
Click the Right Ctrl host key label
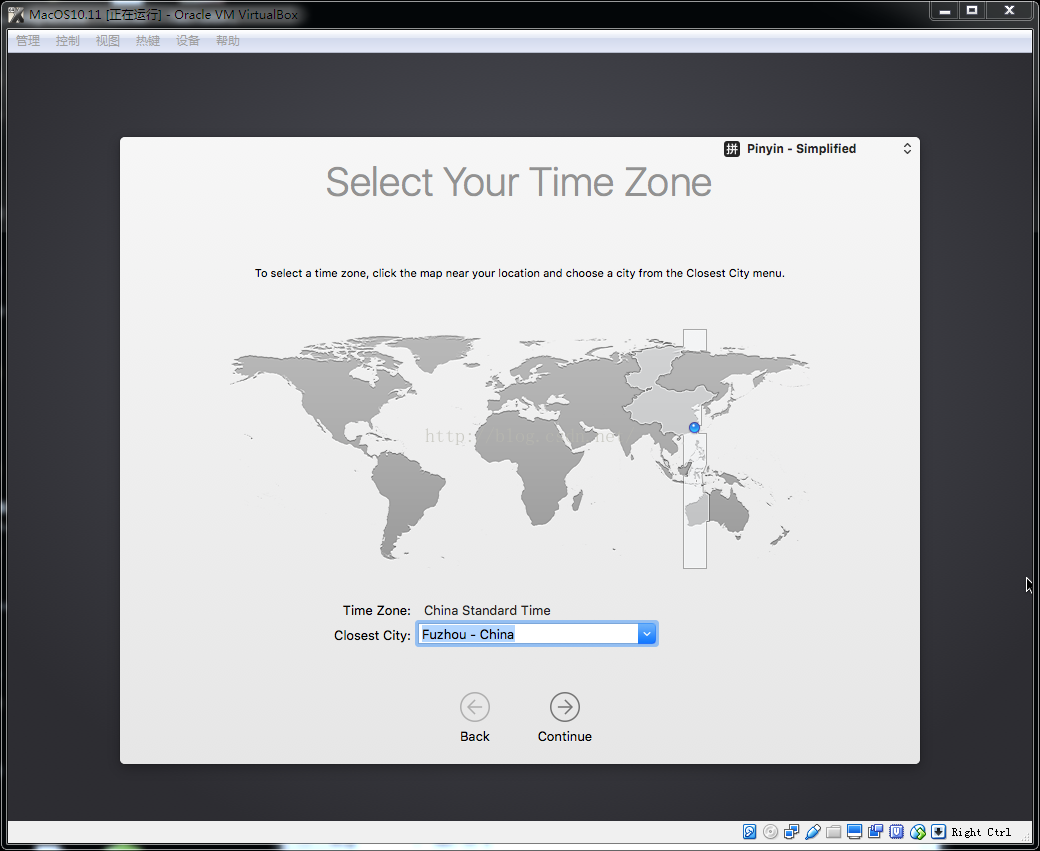pyautogui.click(x=981, y=832)
